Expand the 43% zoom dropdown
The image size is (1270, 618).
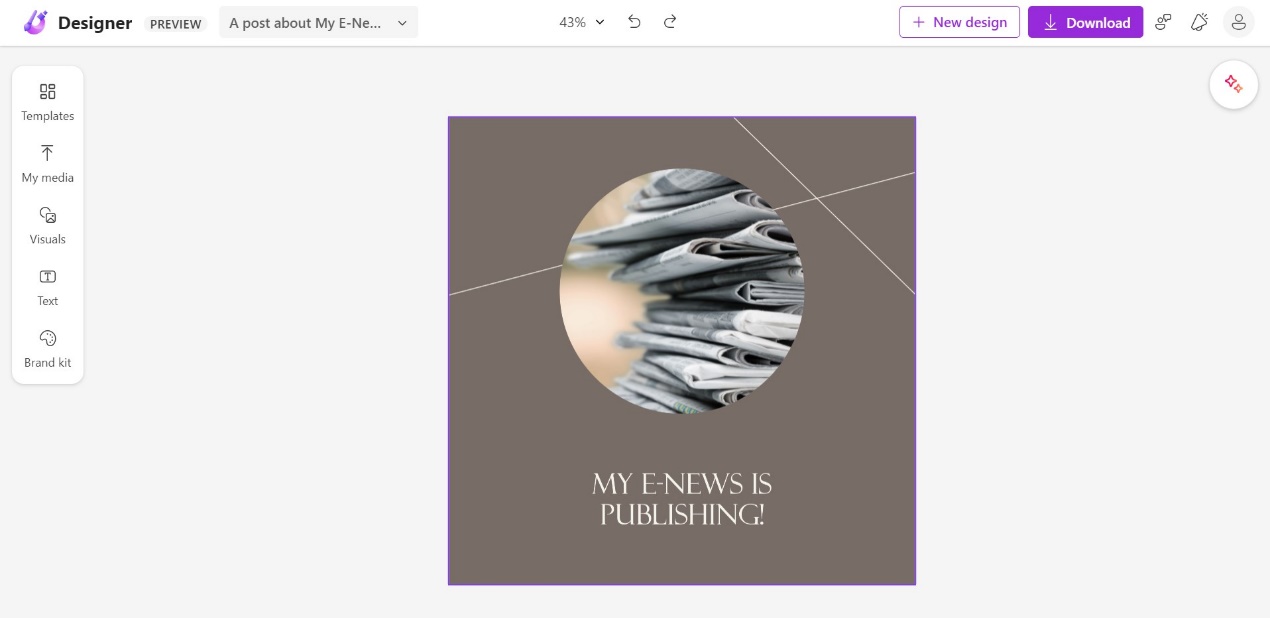tap(582, 22)
